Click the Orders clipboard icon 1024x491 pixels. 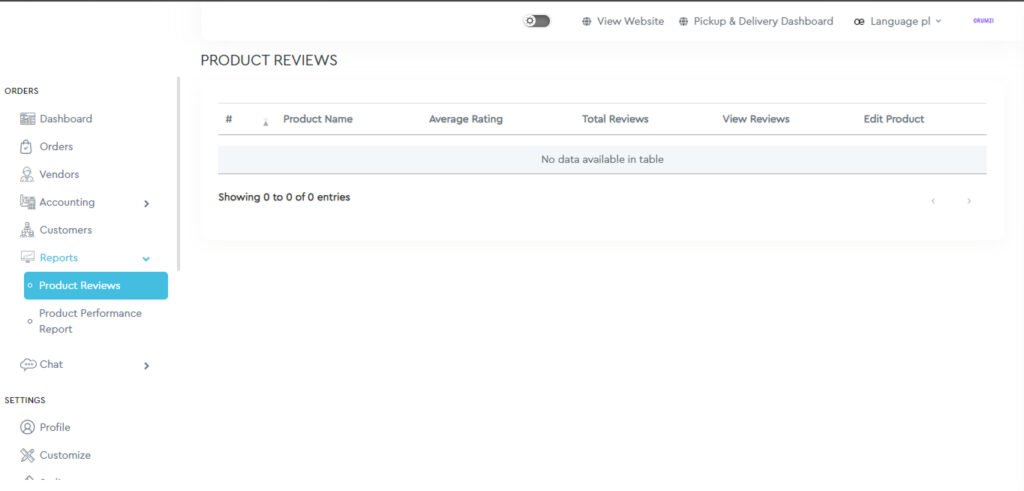pyautogui.click(x=27, y=147)
